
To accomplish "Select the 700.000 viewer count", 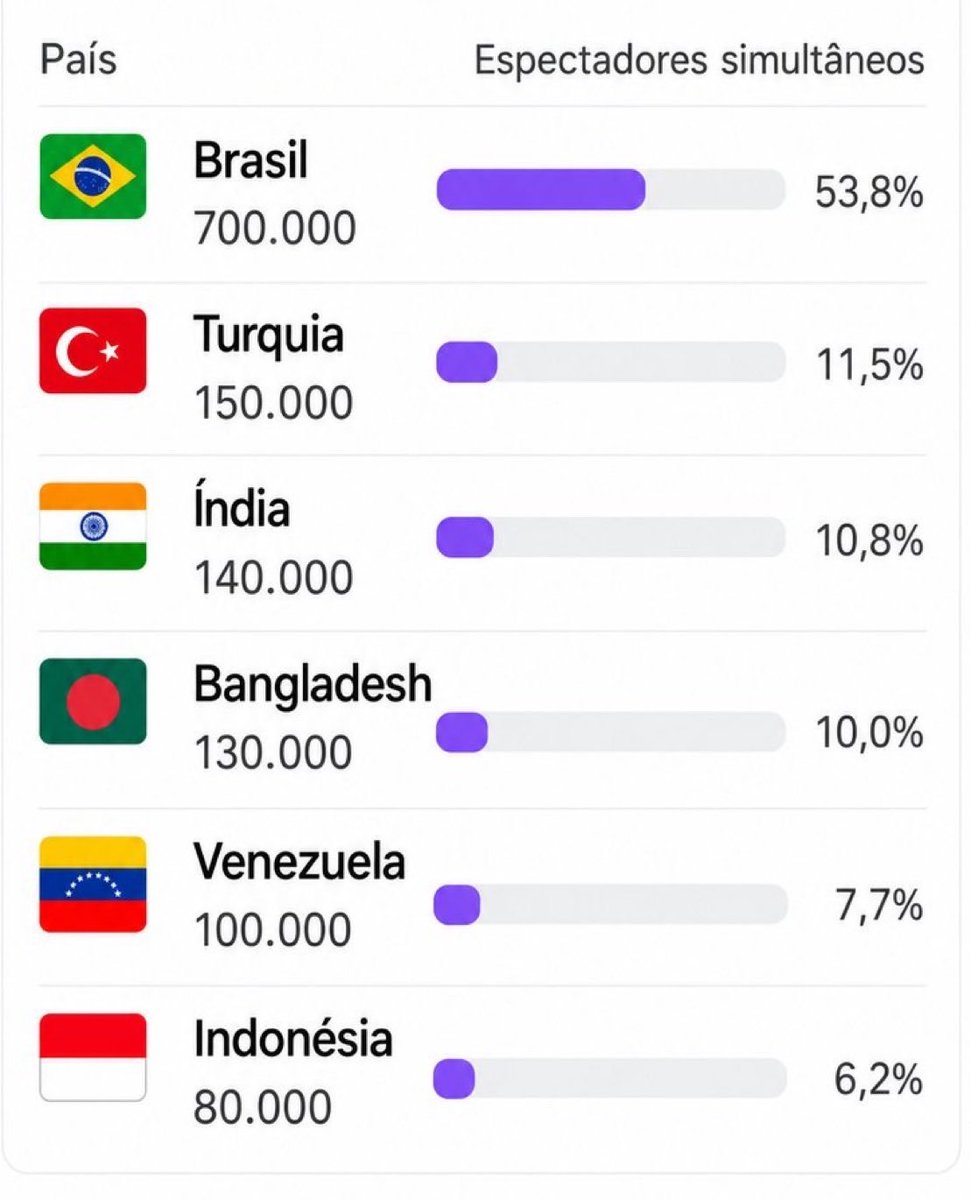I will 275,229.
